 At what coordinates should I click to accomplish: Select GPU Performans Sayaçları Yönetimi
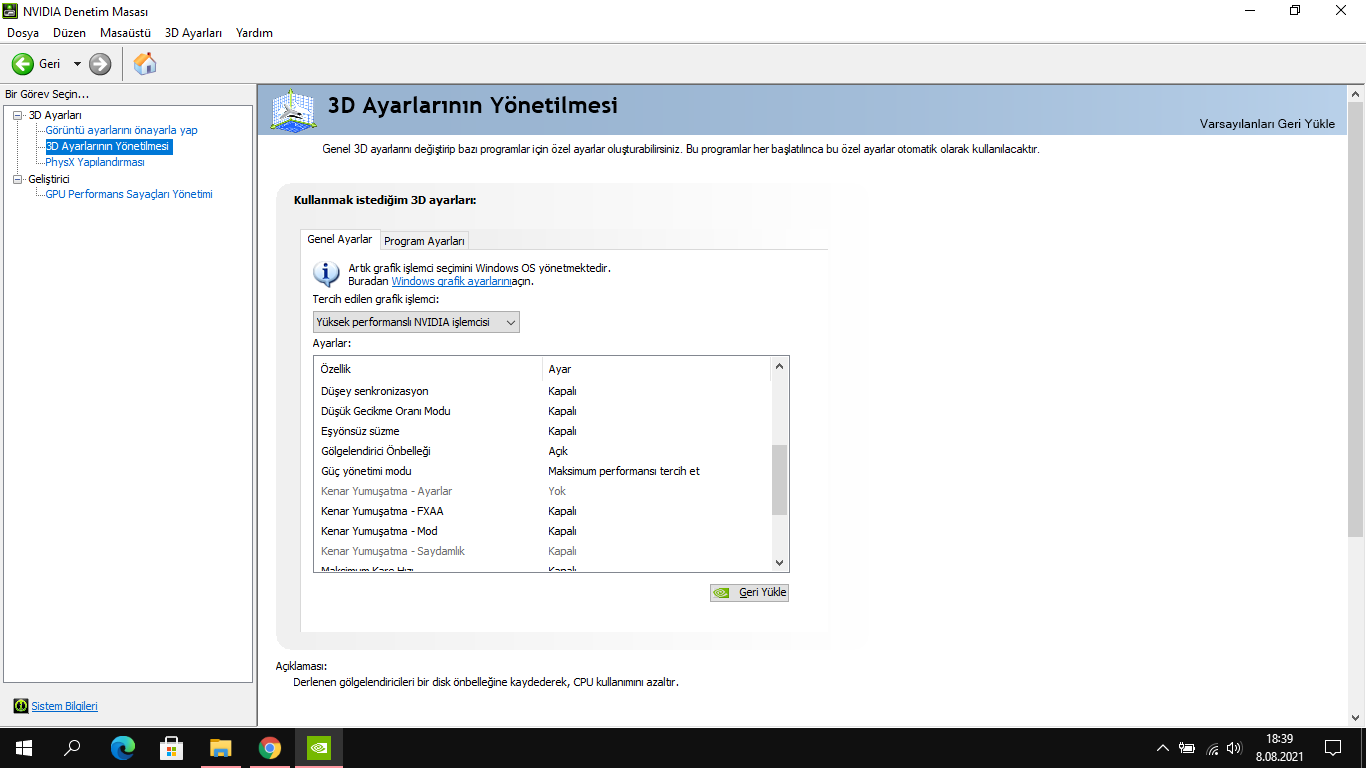(129, 194)
